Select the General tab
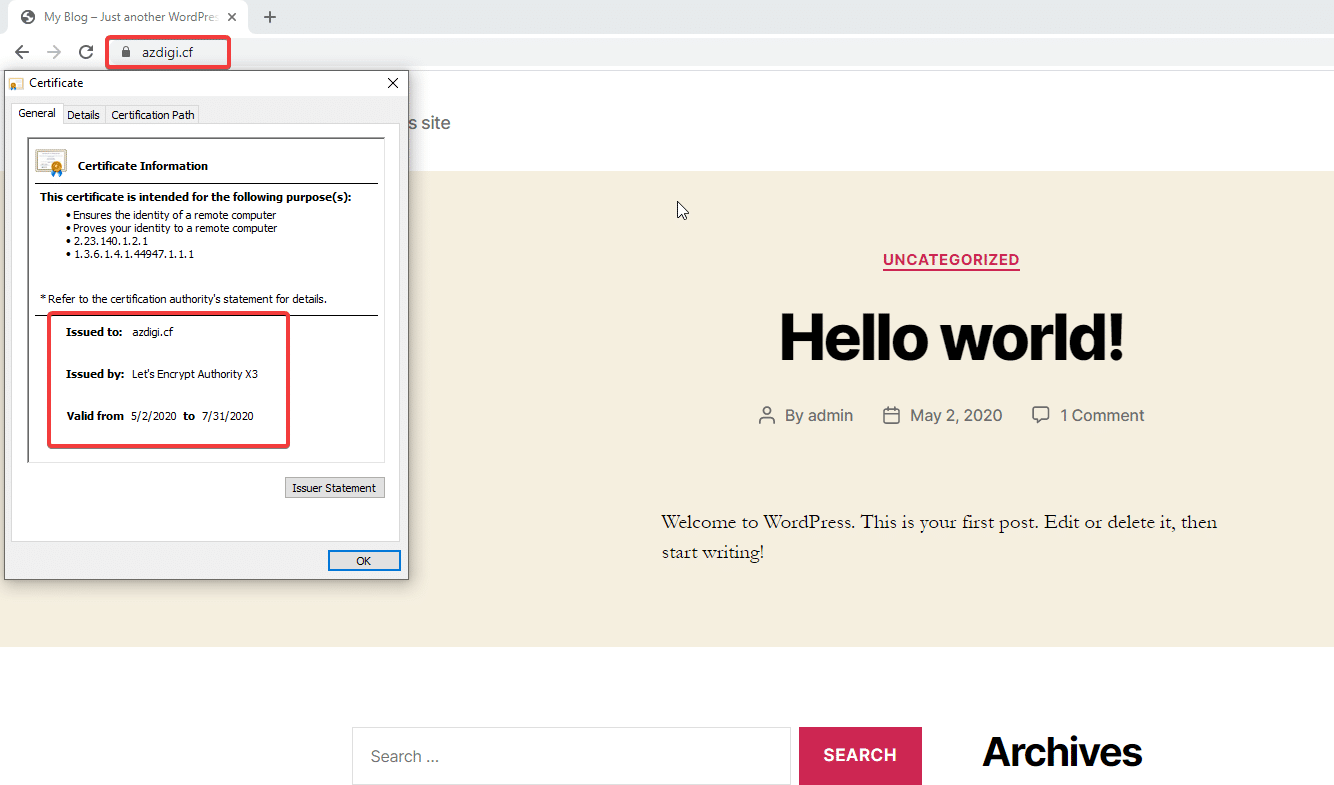1334x785 pixels. pos(37,113)
